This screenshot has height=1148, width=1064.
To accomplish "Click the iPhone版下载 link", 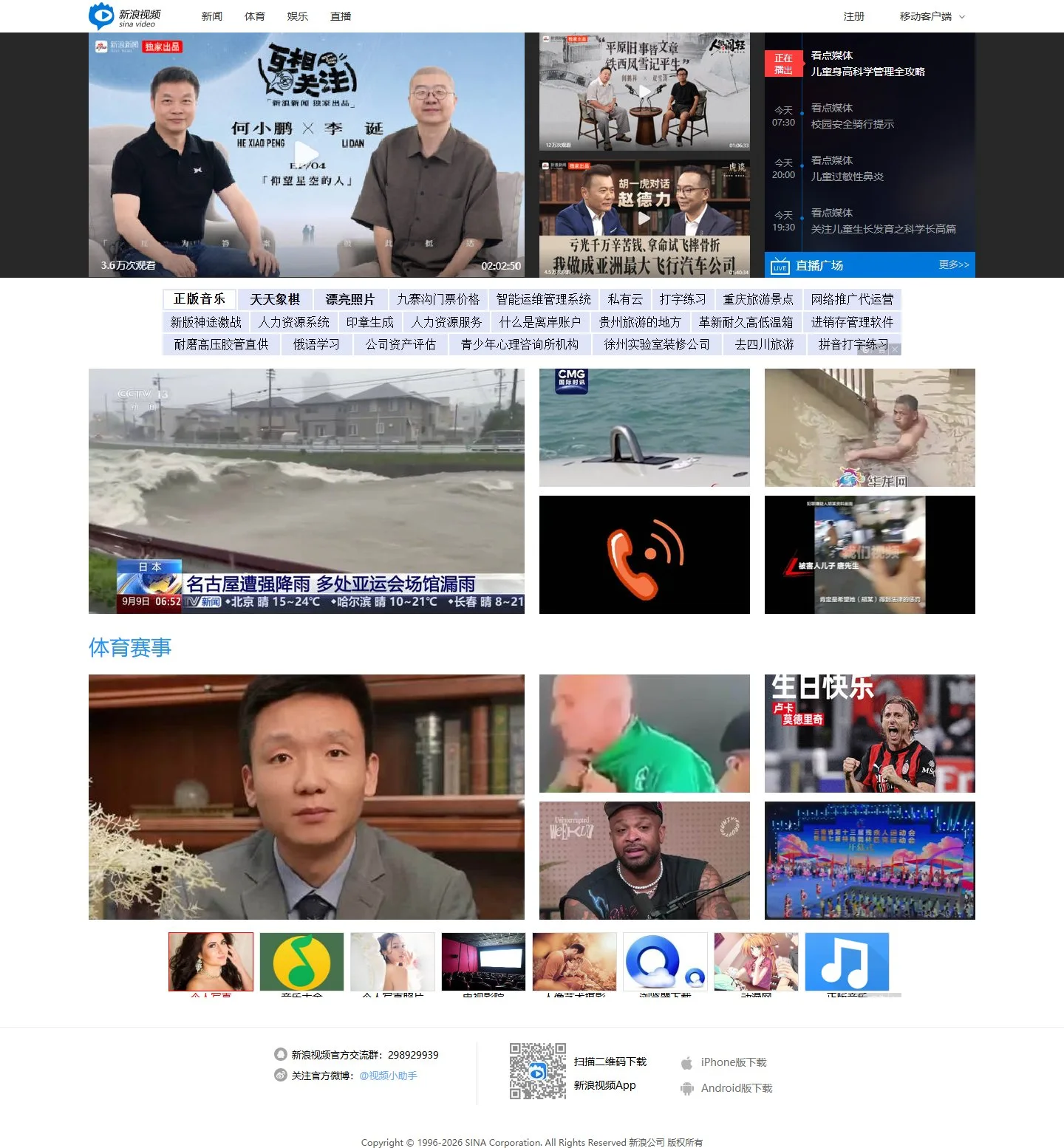I will 734,1062.
